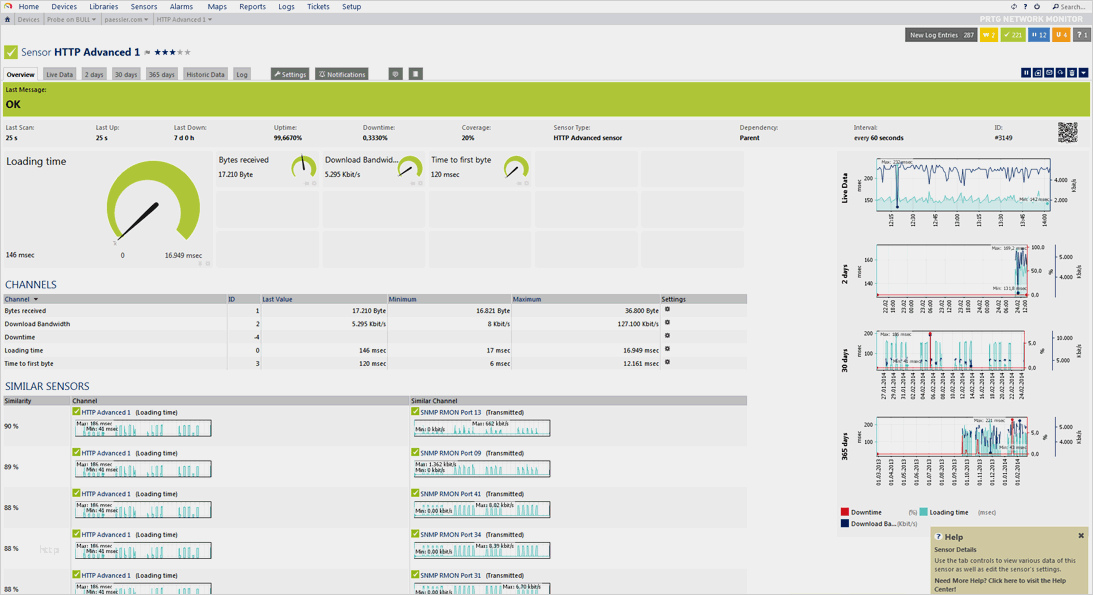Click the envelope email icon
This screenshot has width=1093, height=595.
1049,73
